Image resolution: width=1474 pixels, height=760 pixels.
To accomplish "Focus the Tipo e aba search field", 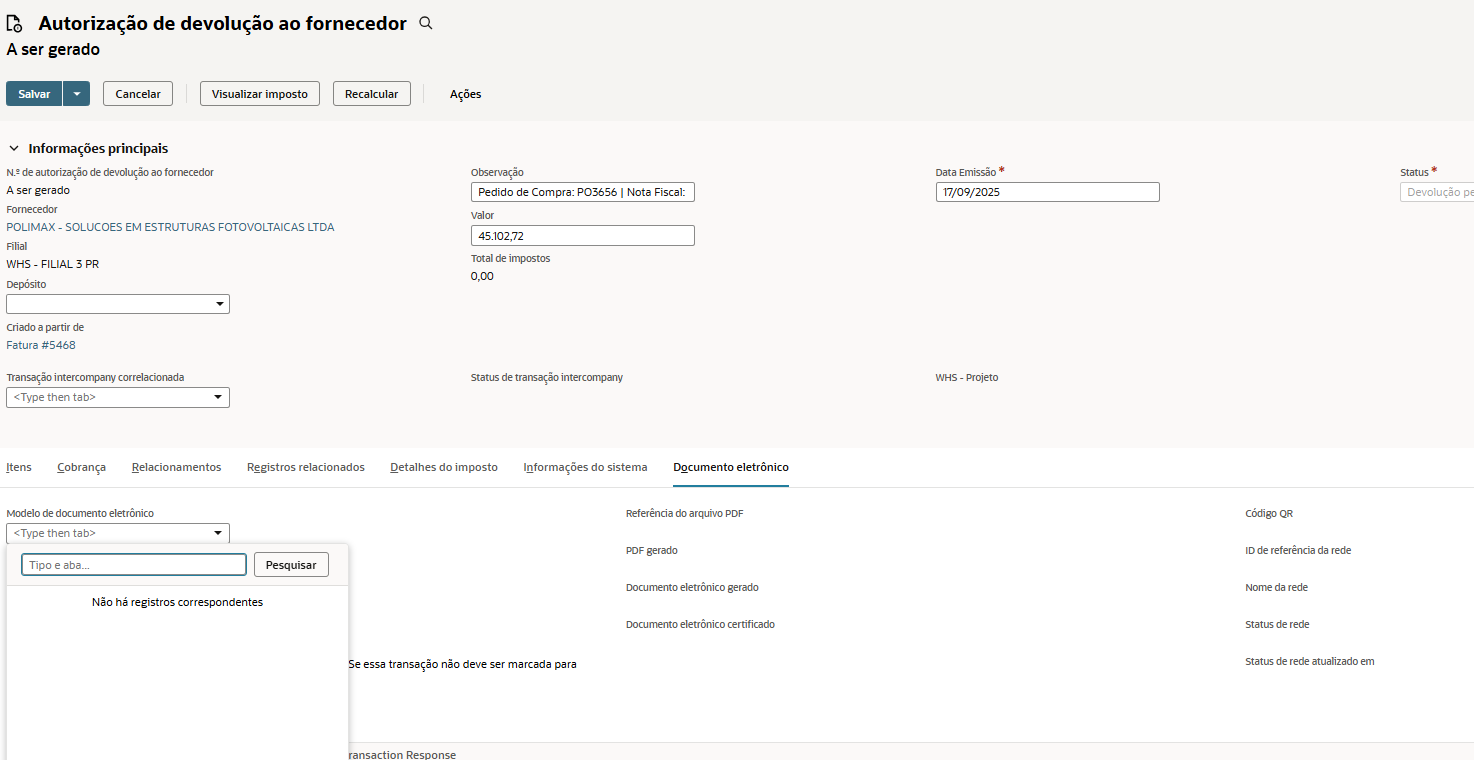I will click(134, 565).
